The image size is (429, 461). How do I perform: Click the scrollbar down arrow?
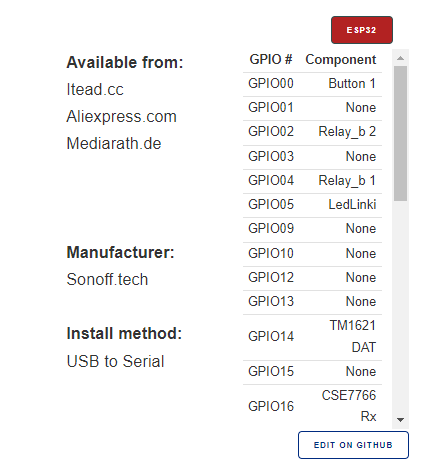point(400,420)
